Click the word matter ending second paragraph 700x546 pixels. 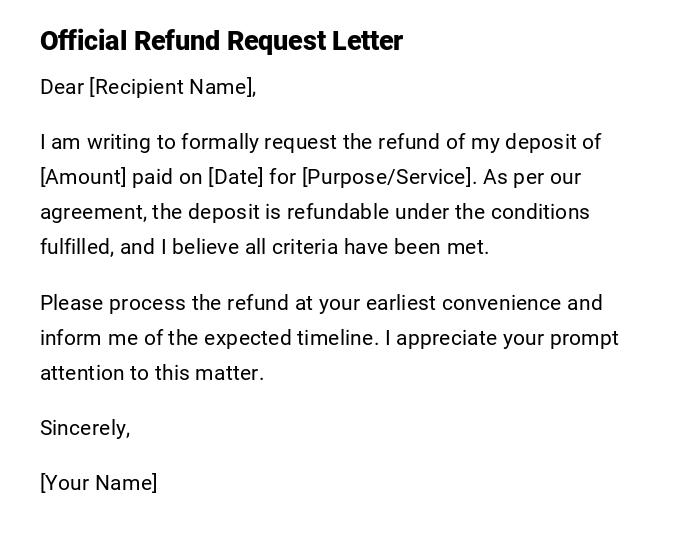[234, 373]
